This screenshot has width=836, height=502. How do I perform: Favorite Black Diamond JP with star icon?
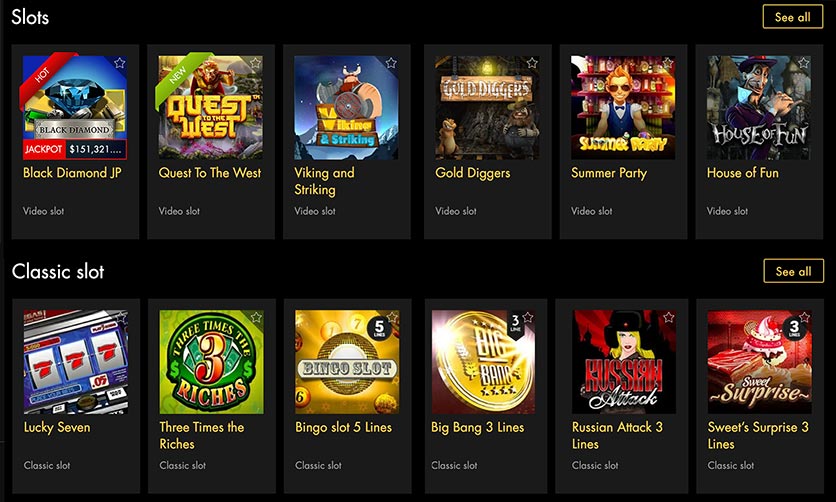click(119, 63)
